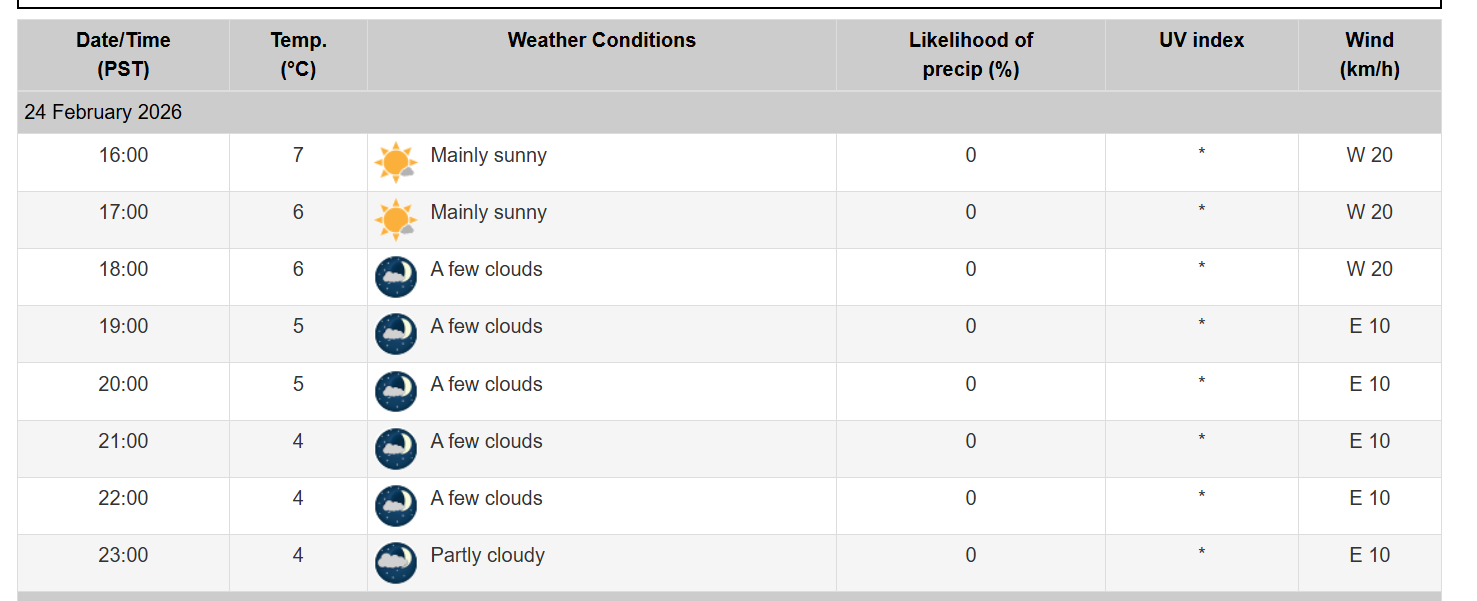Click the W 20 wind value at 18:00
This screenshot has height=601, width=1477.
1369,269
